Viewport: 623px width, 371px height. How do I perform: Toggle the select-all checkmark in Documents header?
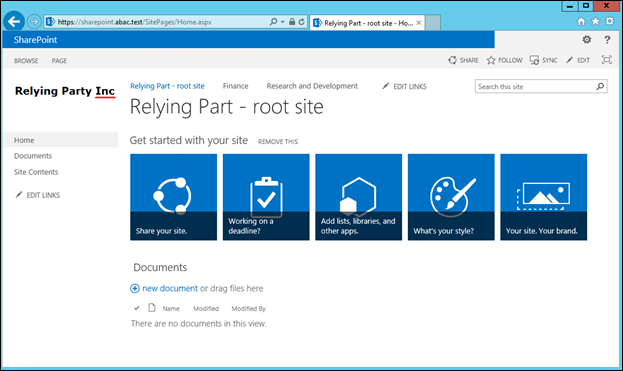click(137, 308)
